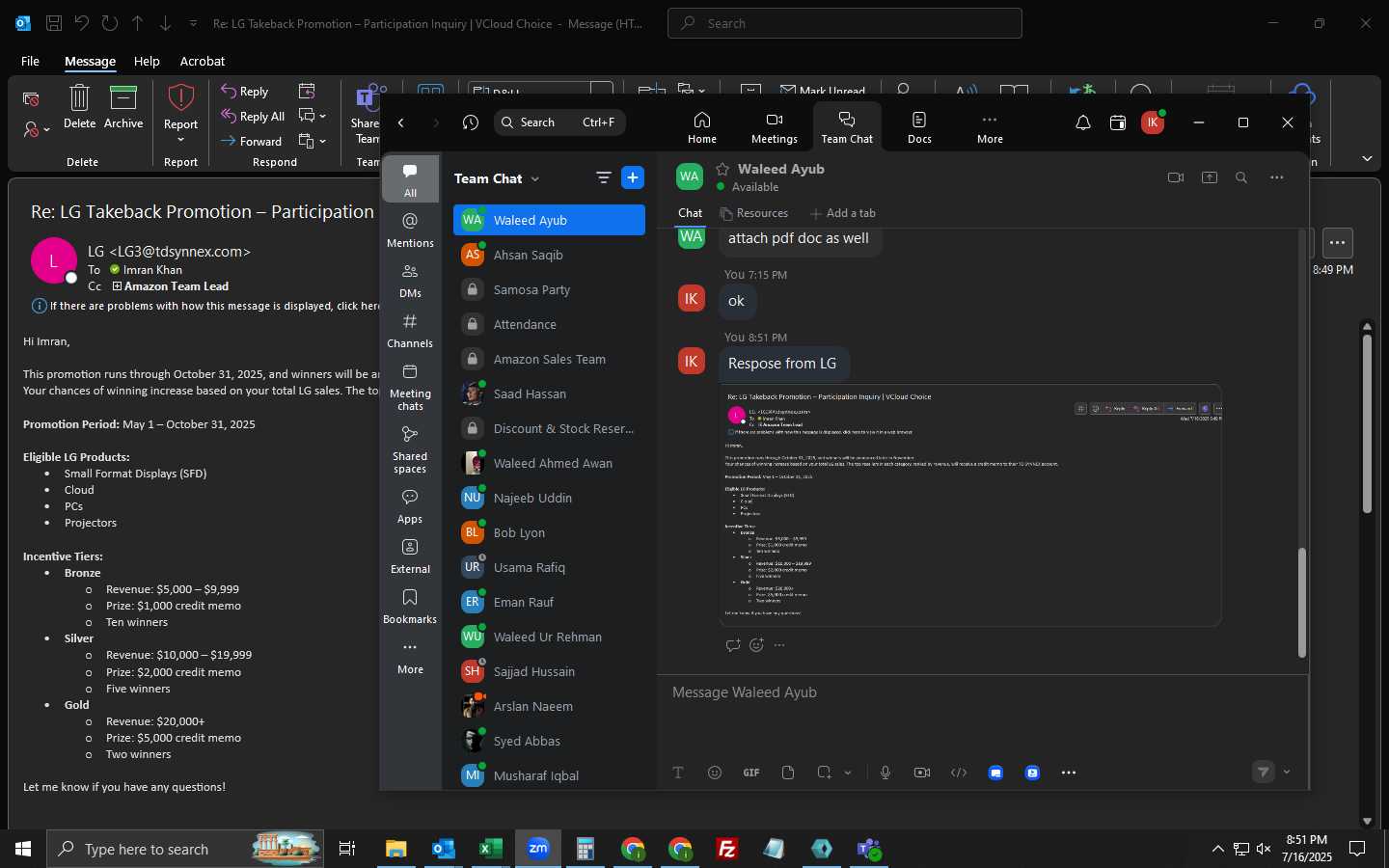Screen dimensions: 1389x868
Task: Open Channels in Zoom sidebar
Action: click(410, 331)
